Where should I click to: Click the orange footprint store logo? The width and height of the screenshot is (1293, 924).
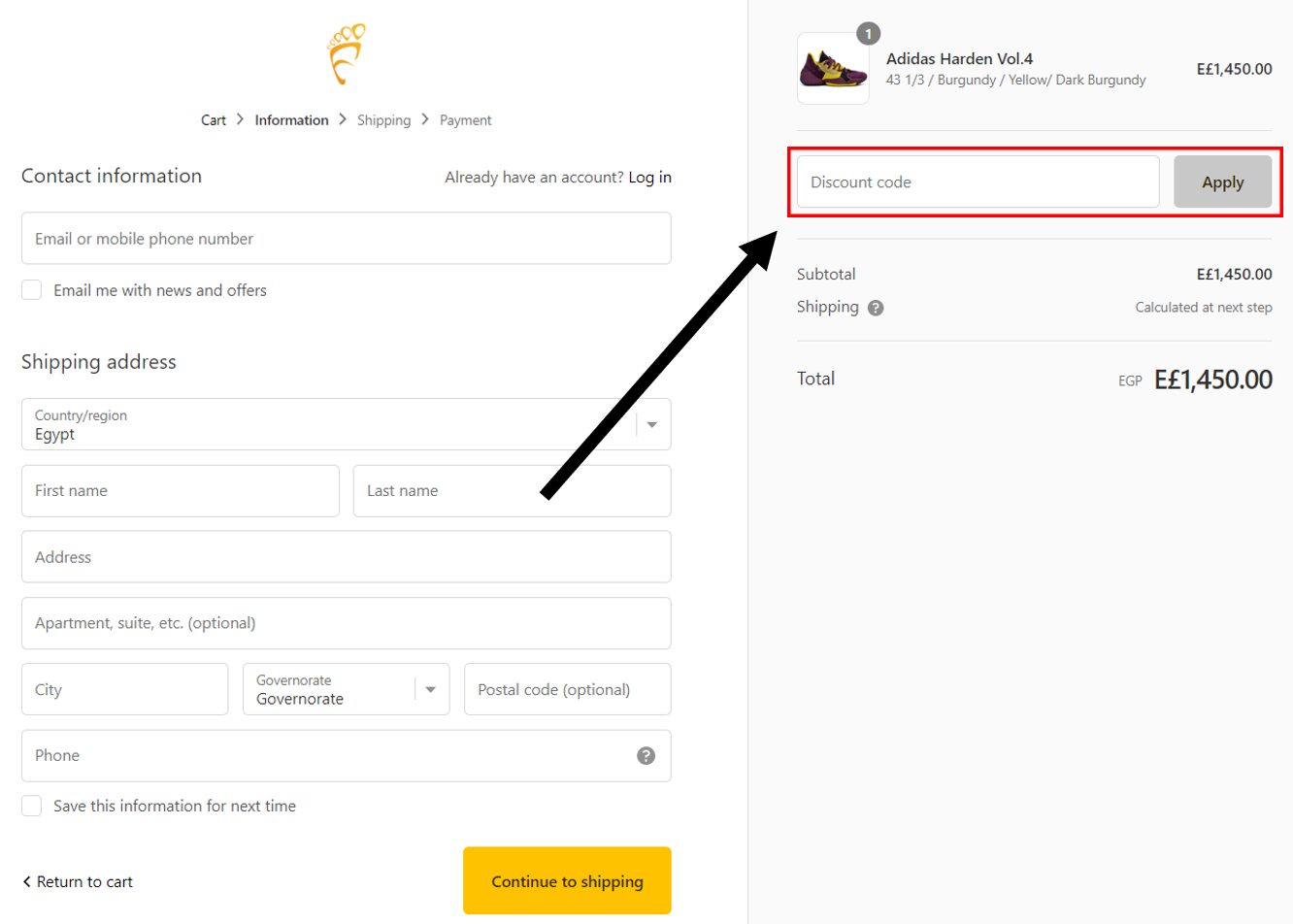point(347,54)
